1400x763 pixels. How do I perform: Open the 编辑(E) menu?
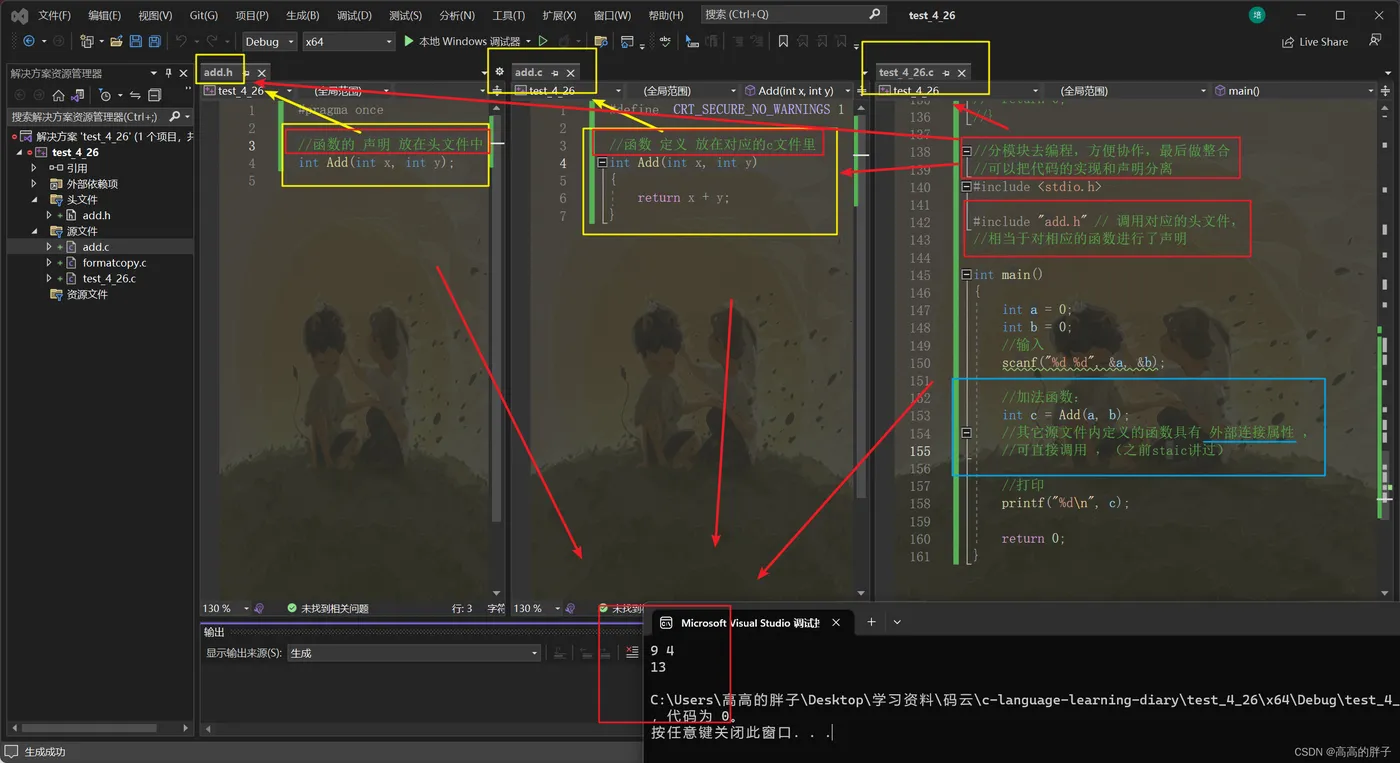pyautogui.click(x=104, y=15)
